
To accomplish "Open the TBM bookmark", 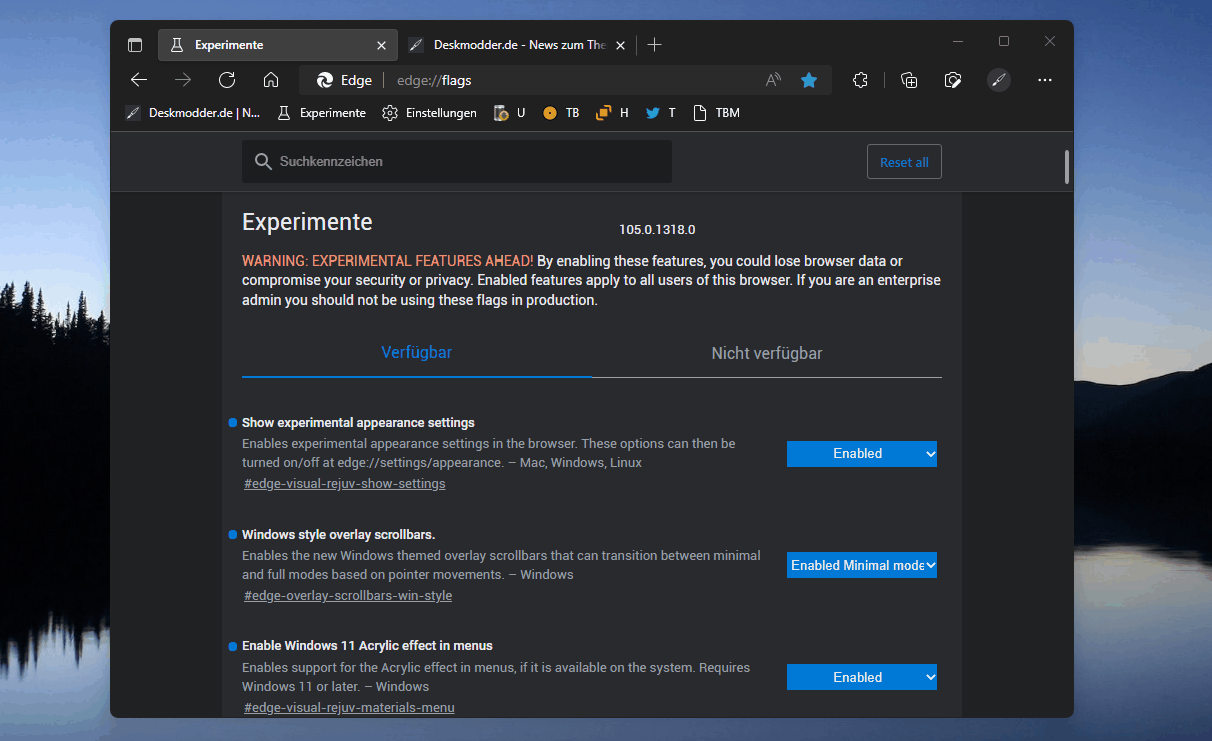I will pyautogui.click(x=716, y=113).
